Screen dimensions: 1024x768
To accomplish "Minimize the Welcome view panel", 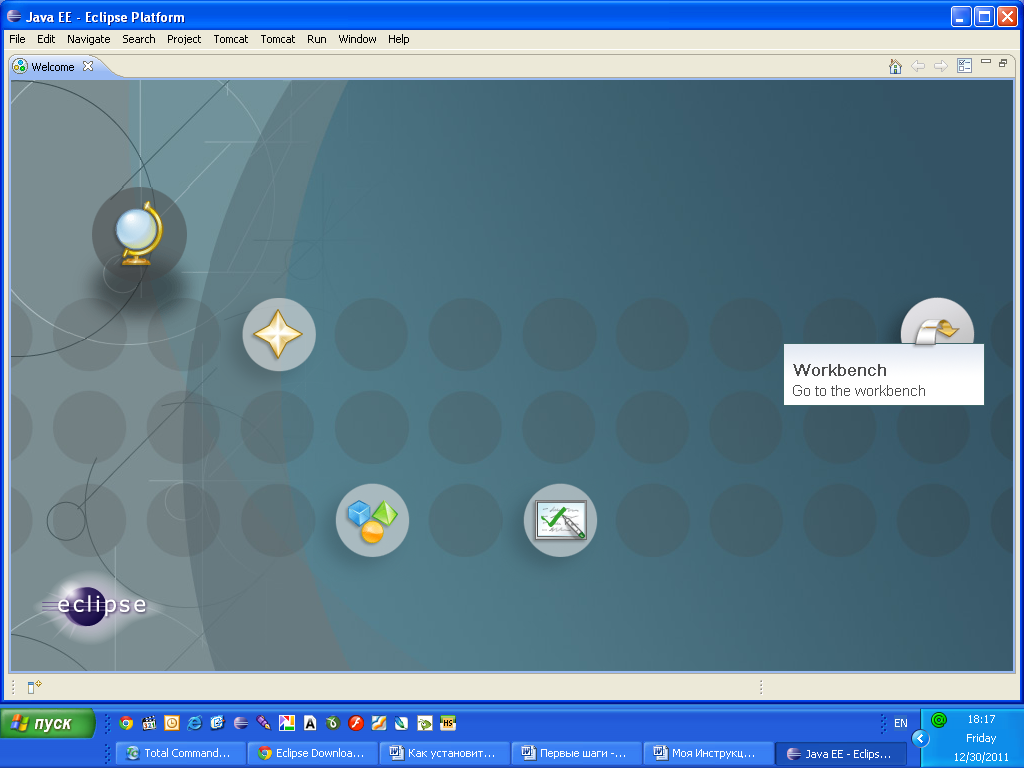I will [x=986, y=62].
